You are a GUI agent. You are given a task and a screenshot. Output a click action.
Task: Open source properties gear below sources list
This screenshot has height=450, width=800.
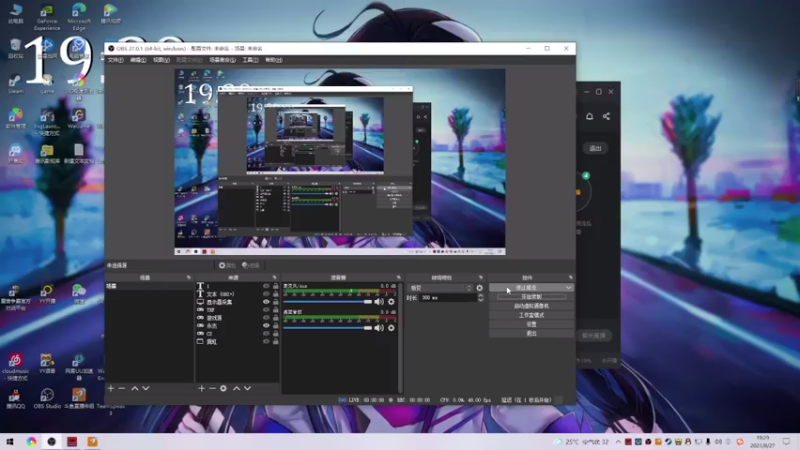(x=223, y=388)
